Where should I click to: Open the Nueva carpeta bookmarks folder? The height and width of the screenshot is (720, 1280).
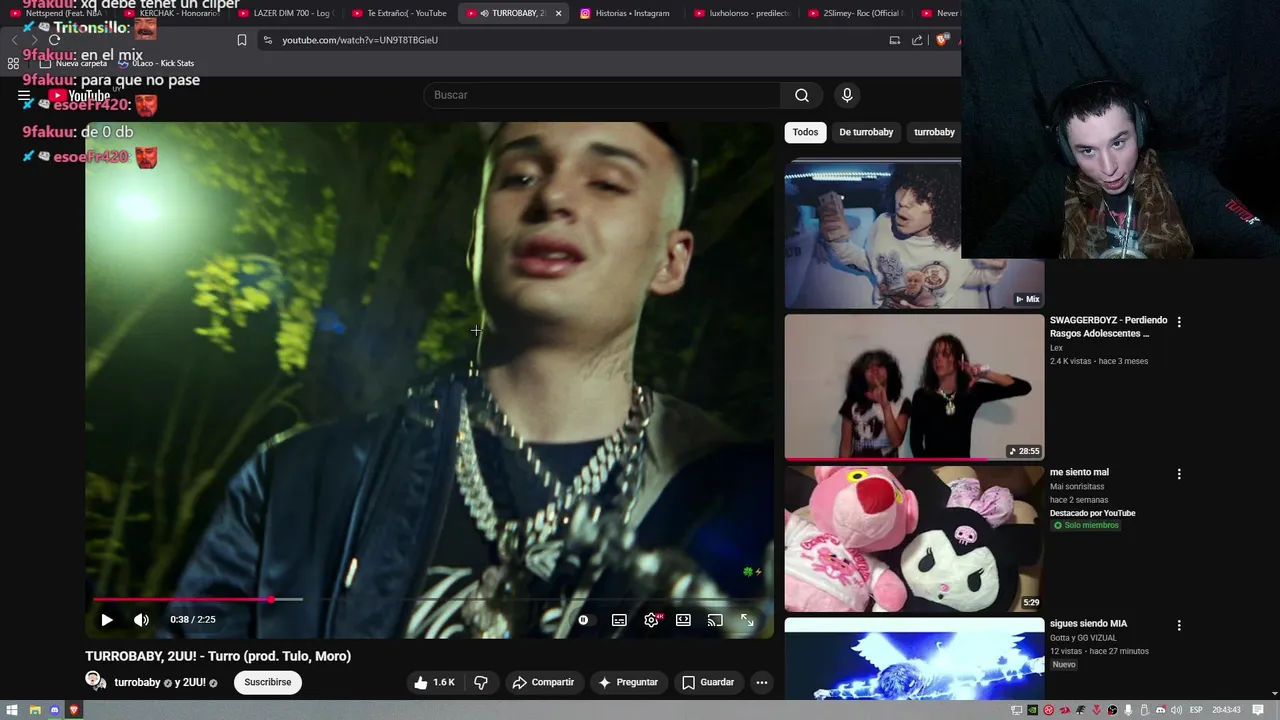pos(73,63)
